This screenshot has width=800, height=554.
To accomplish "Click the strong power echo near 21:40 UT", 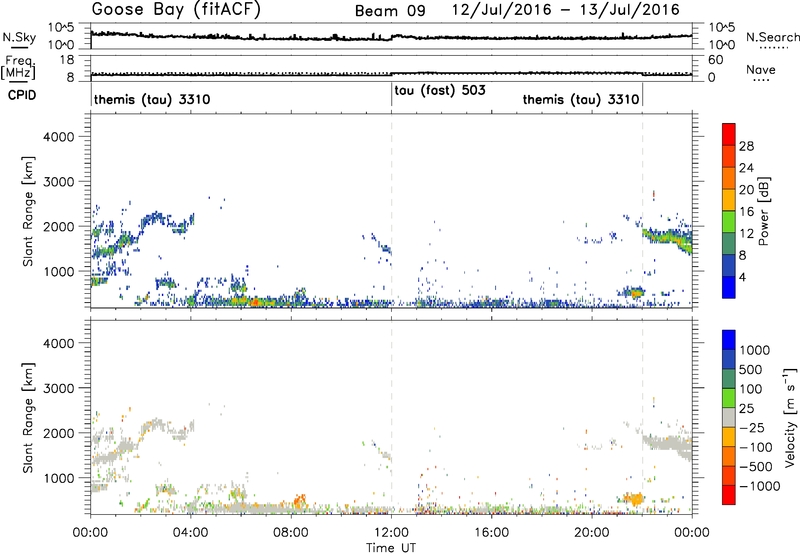I will coord(635,292).
